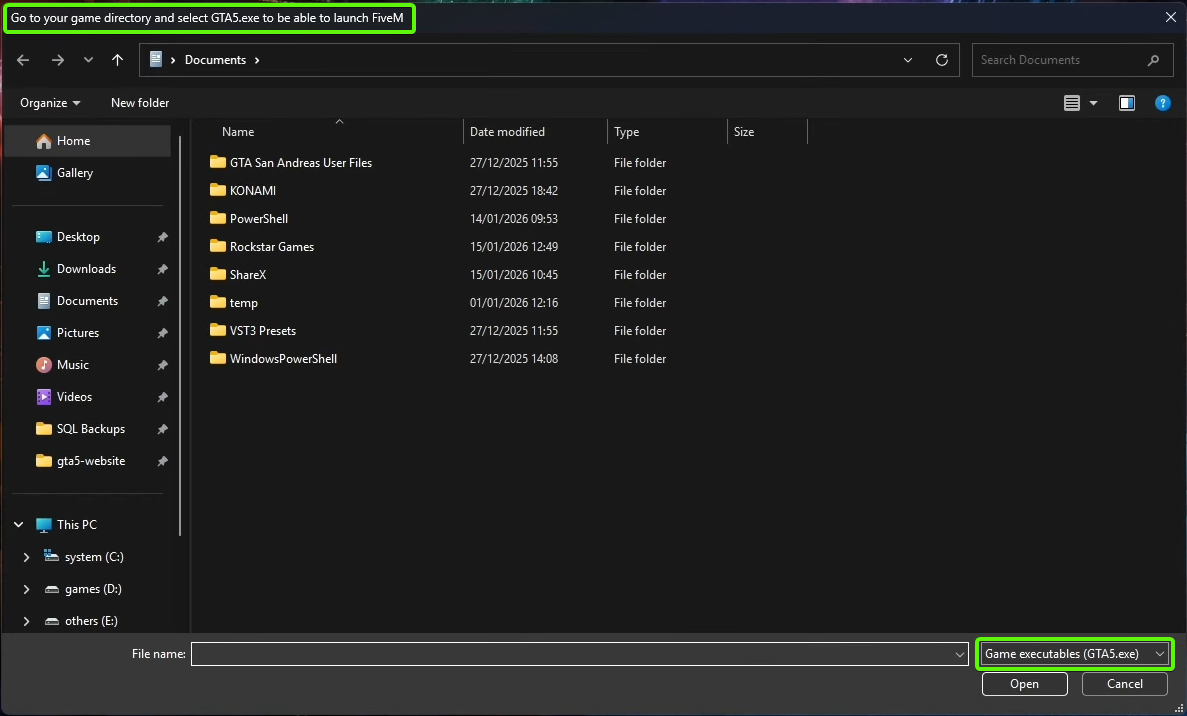Viewport: 1187px width, 716px height.
Task: Open Videos in the sidebar
Action: pos(74,397)
